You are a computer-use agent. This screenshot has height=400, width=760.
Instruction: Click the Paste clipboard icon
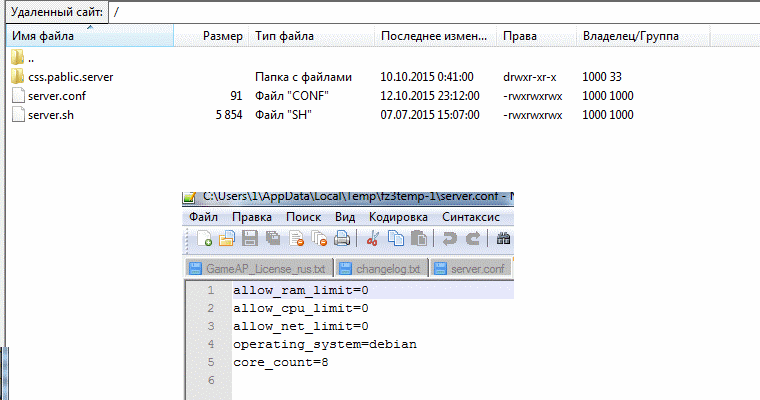419,239
